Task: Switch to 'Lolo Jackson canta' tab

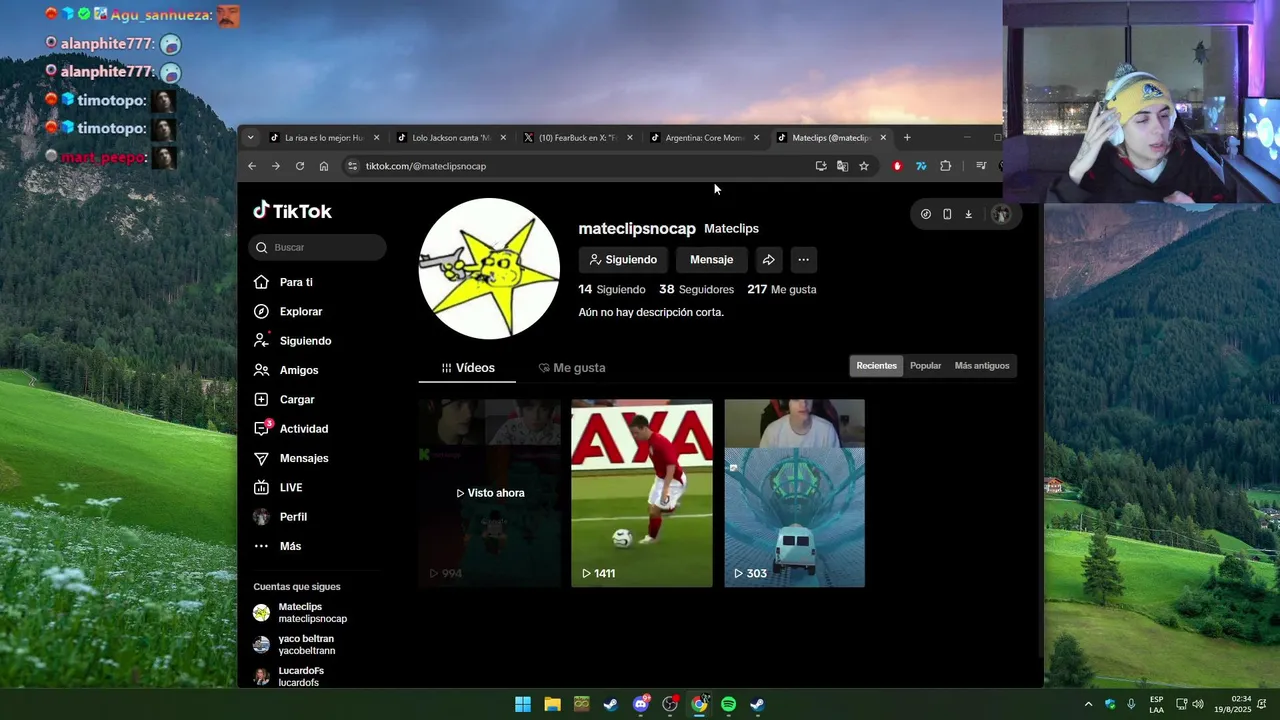Action: [x=451, y=138]
